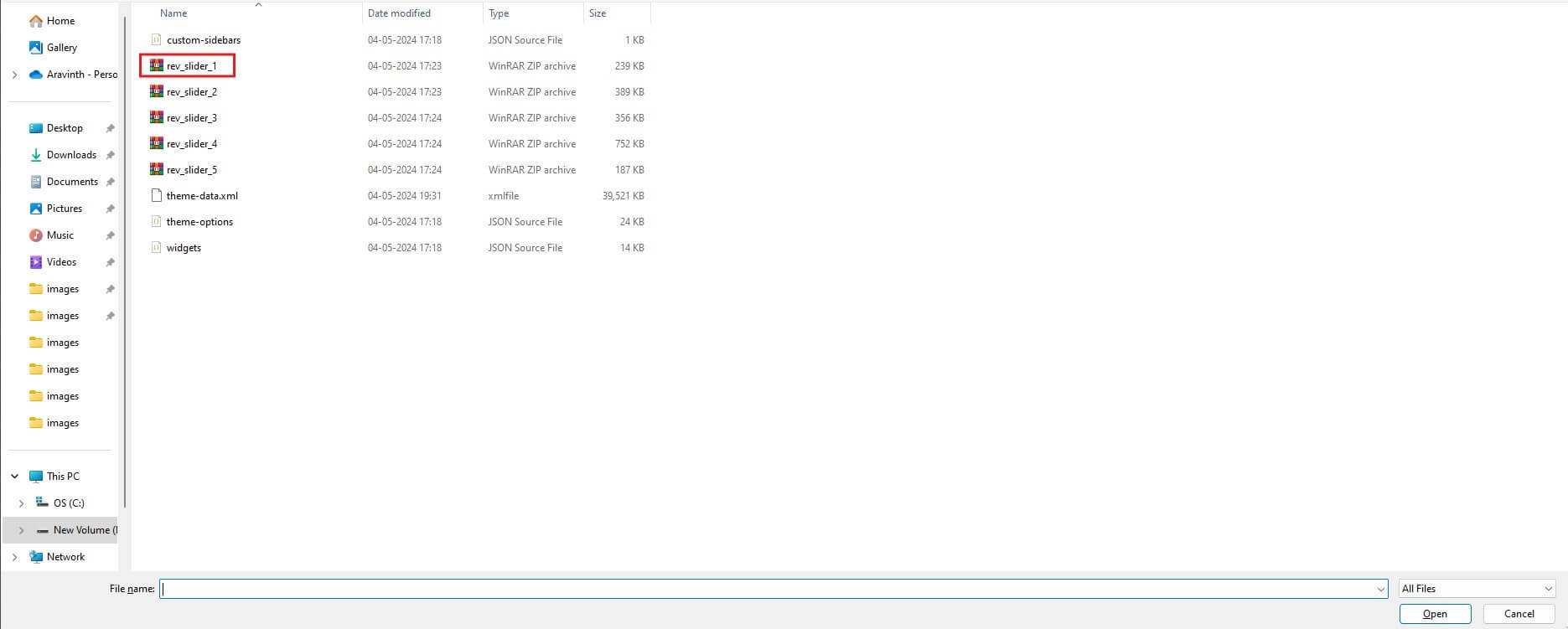Select the rev_slider_5 archive file icon

tap(156, 169)
